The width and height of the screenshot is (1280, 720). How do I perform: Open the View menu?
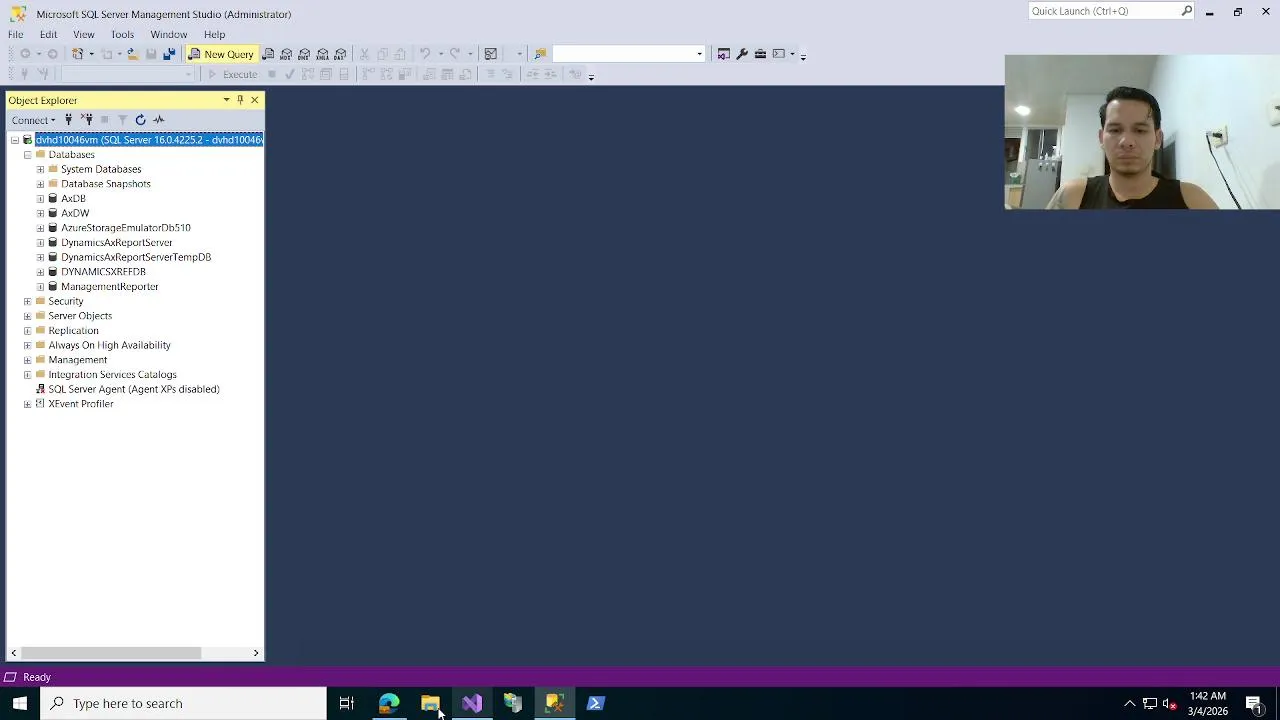tap(84, 34)
